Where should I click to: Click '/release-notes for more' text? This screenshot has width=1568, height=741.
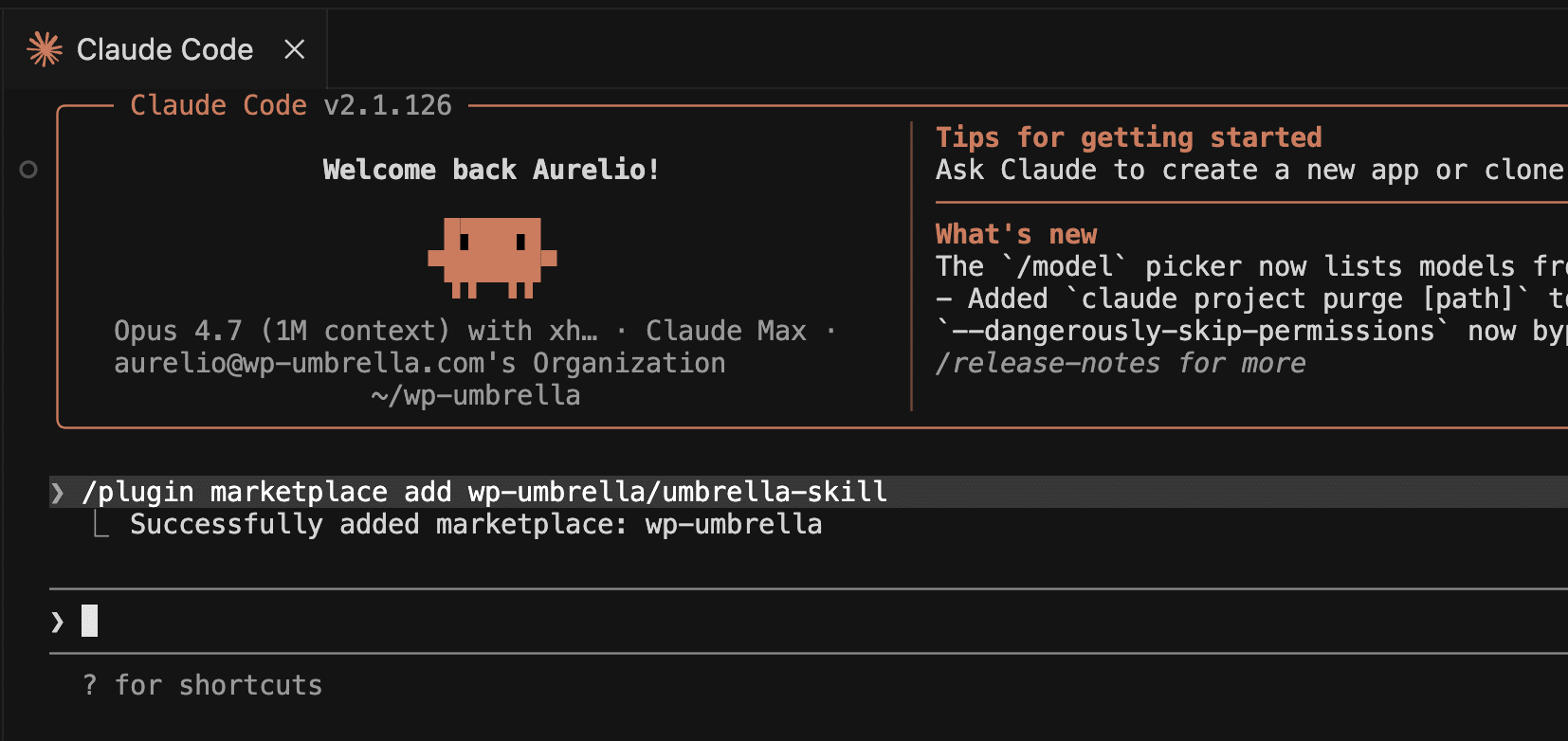point(1121,363)
